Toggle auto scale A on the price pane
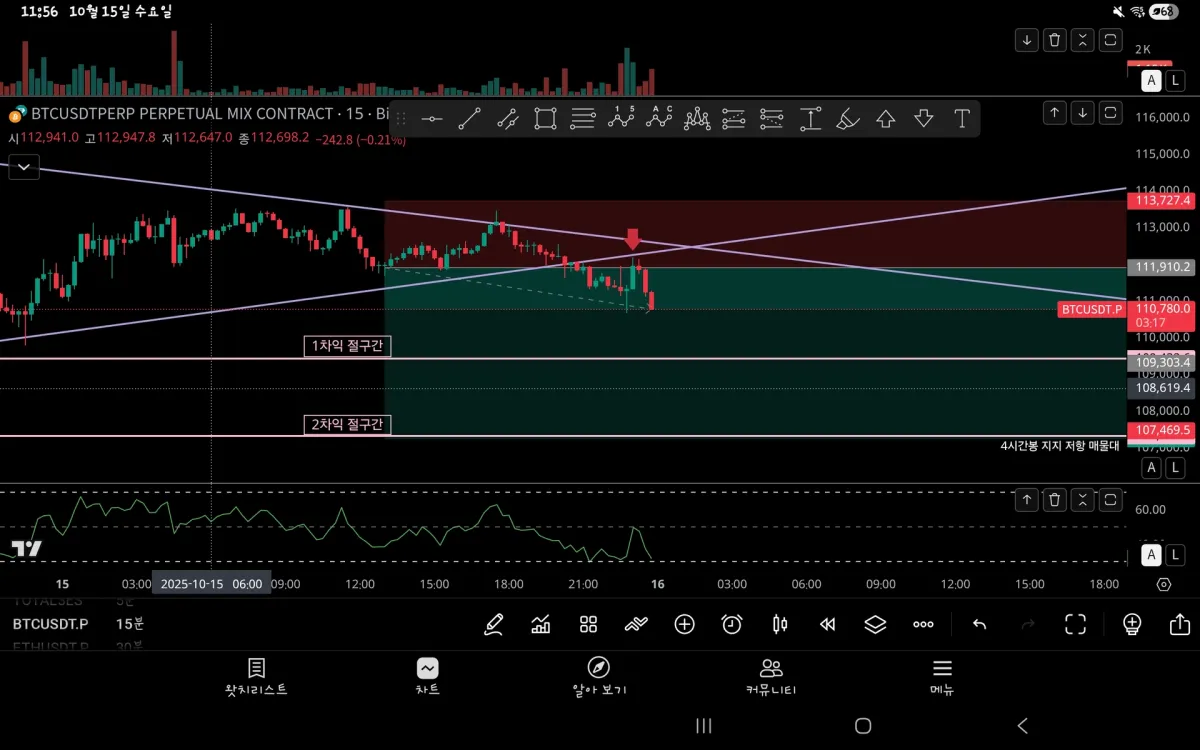 (1152, 467)
